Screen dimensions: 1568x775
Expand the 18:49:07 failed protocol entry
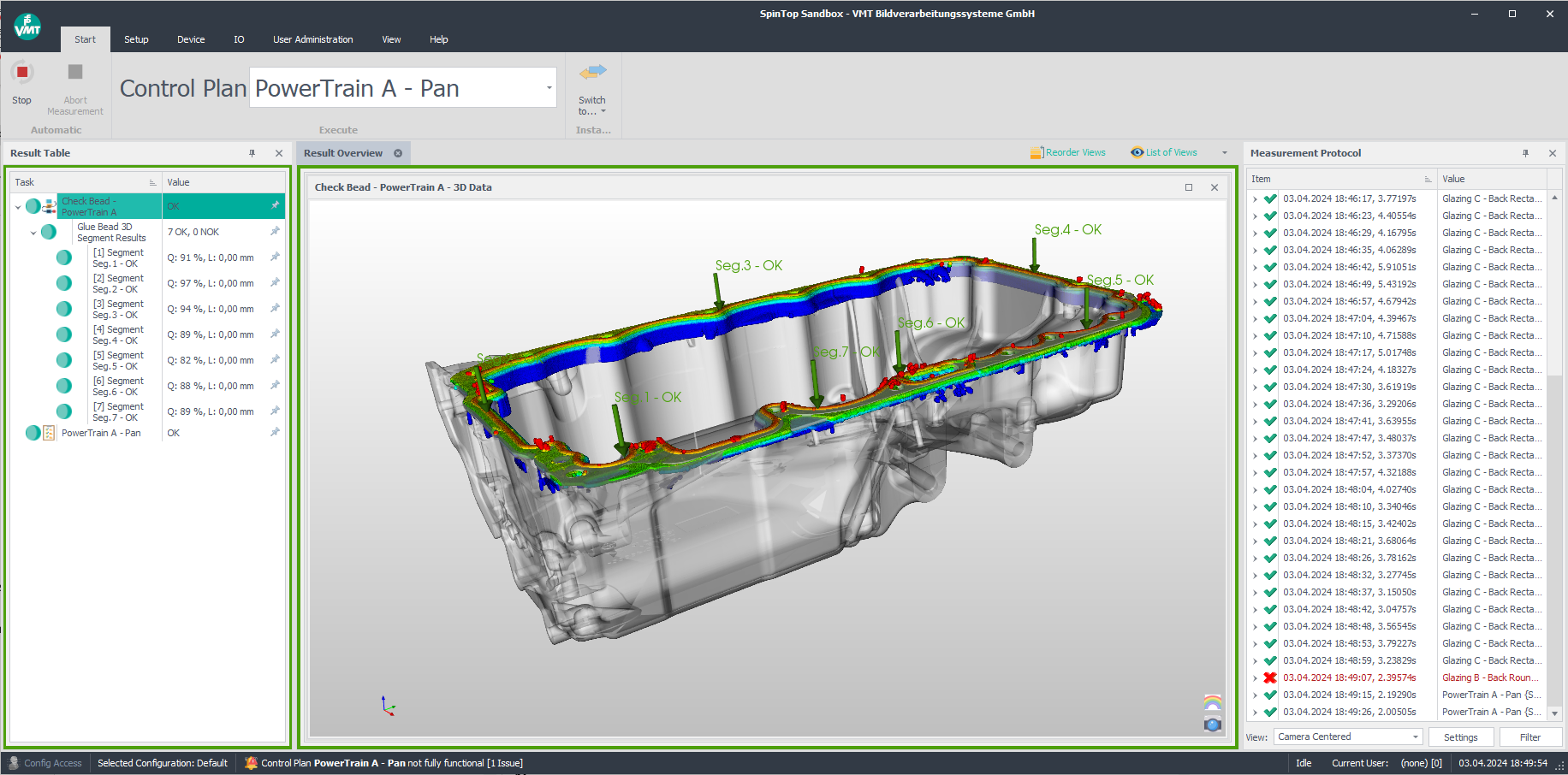click(1255, 677)
